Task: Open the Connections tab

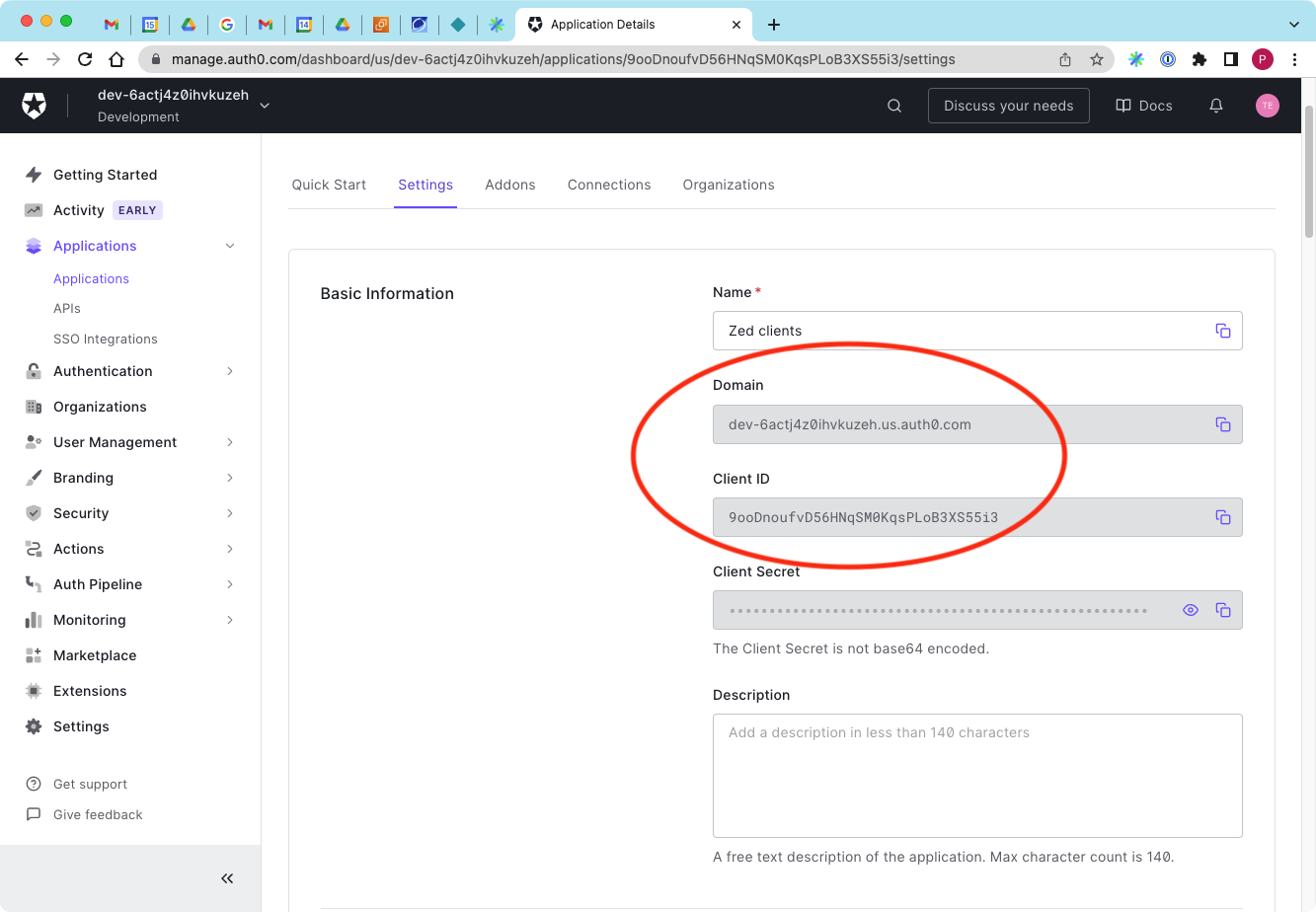Action: (x=609, y=185)
